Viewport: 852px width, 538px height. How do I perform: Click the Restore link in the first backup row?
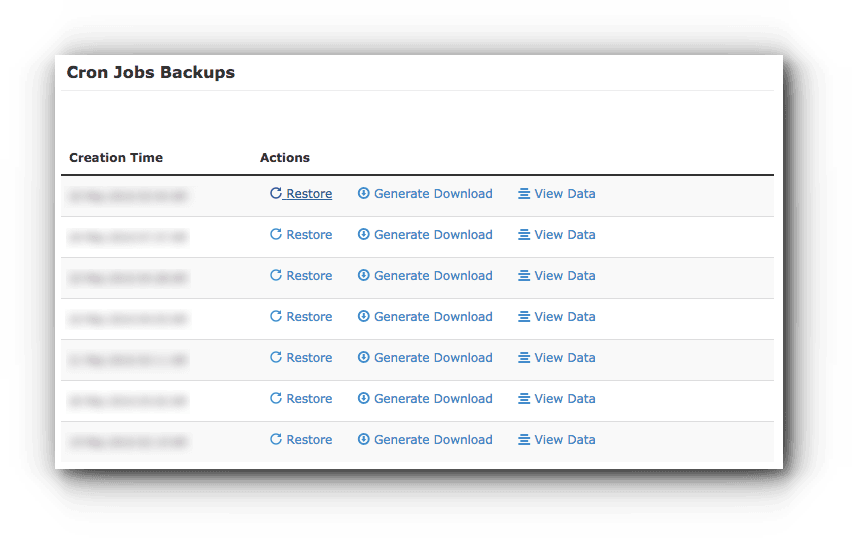[301, 193]
